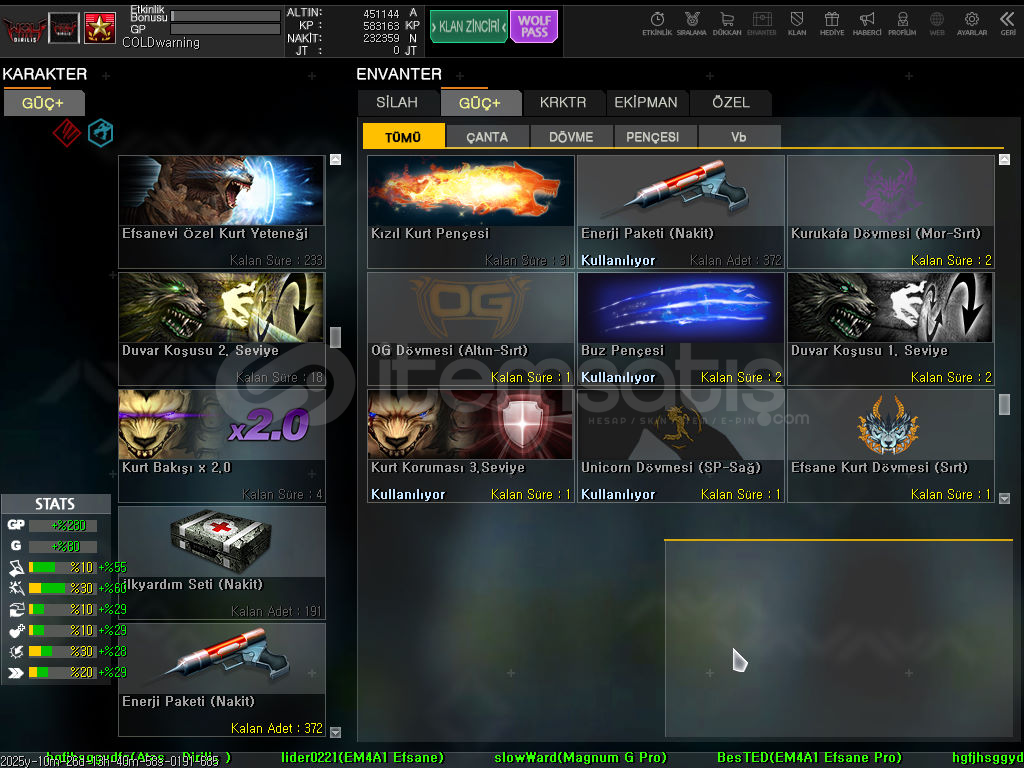1024x768 pixels.
Task: Open the Haberci megaphone icon
Action: [867, 24]
